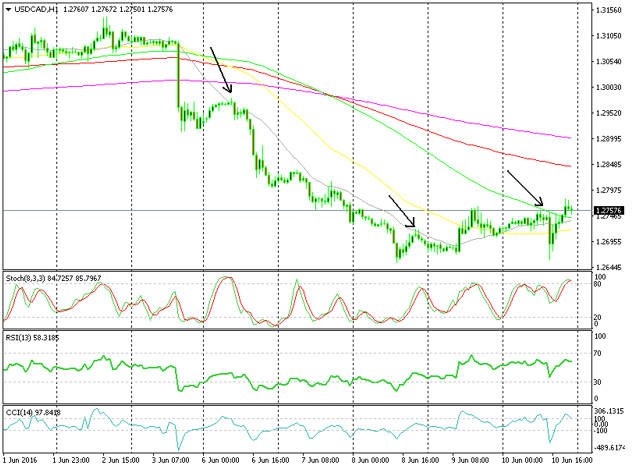Click the 1 Jun 23:00 time label

[71, 460]
